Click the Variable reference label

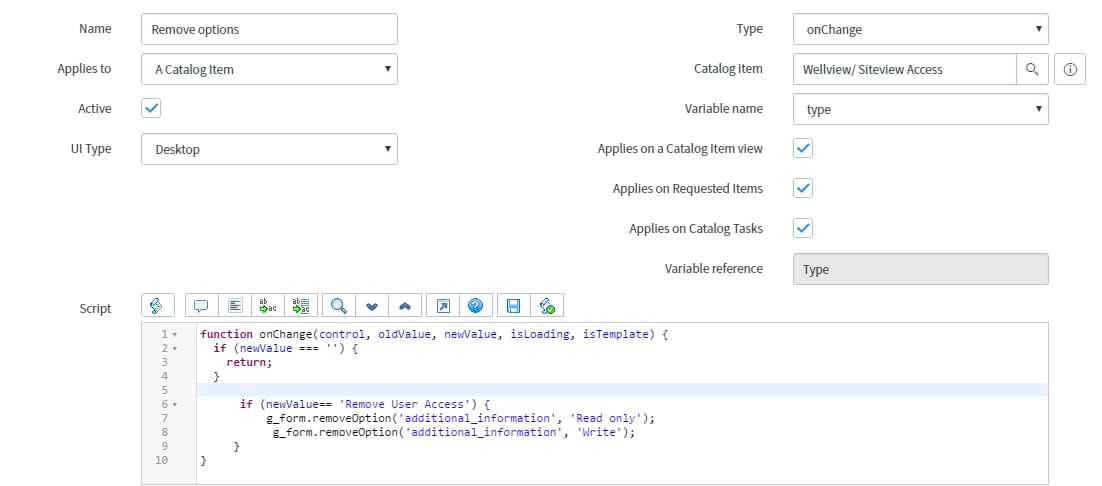[x=713, y=268]
